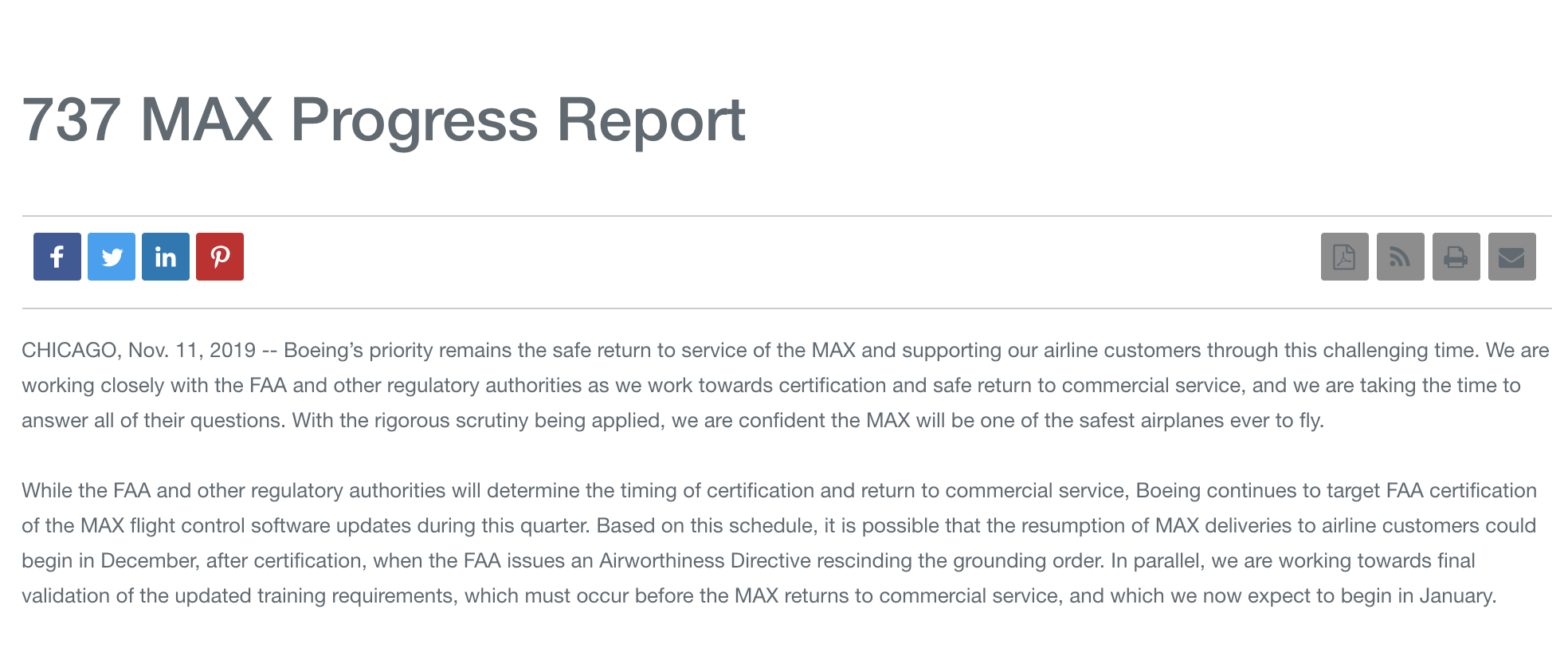
Task: Share article on LinkedIn
Action: [x=166, y=257]
